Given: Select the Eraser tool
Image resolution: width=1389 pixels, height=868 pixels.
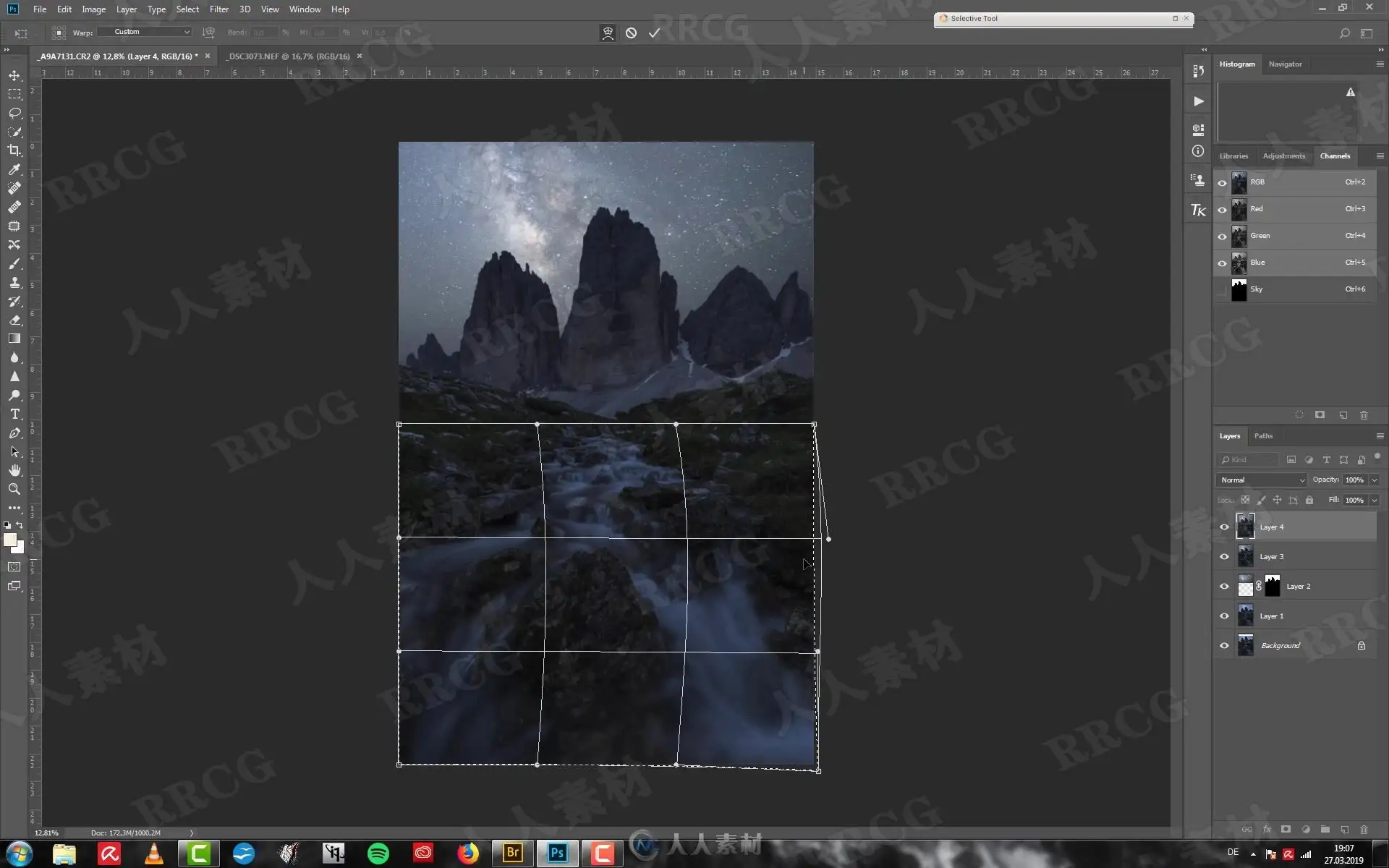Looking at the screenshot, I should 14,320.
